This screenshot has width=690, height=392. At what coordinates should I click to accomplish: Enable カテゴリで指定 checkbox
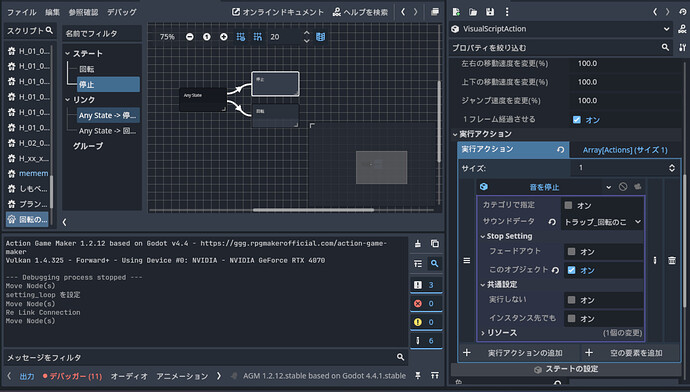pyautogui.click(x=569, y=205)
